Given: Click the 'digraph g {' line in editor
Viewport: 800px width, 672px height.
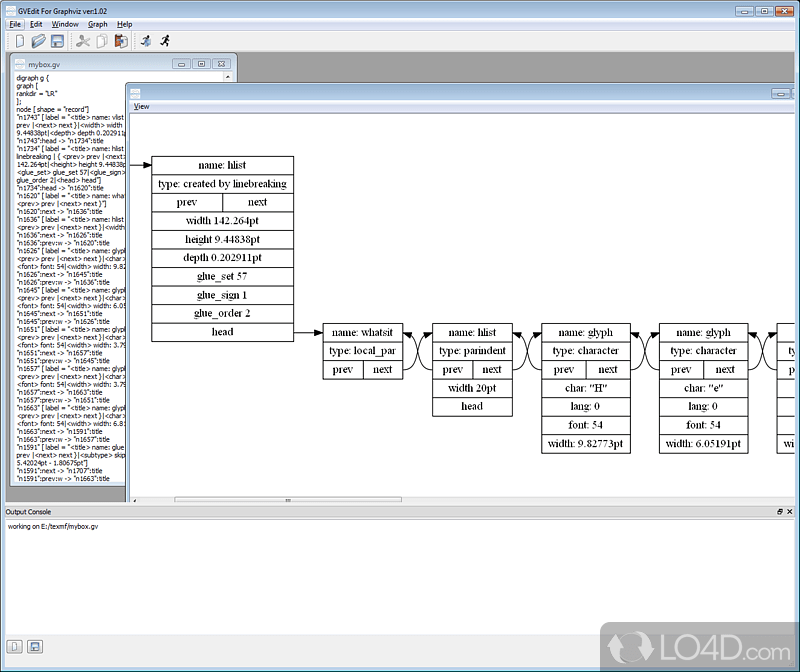Looking at the screenshot, I should coord(33,78).
